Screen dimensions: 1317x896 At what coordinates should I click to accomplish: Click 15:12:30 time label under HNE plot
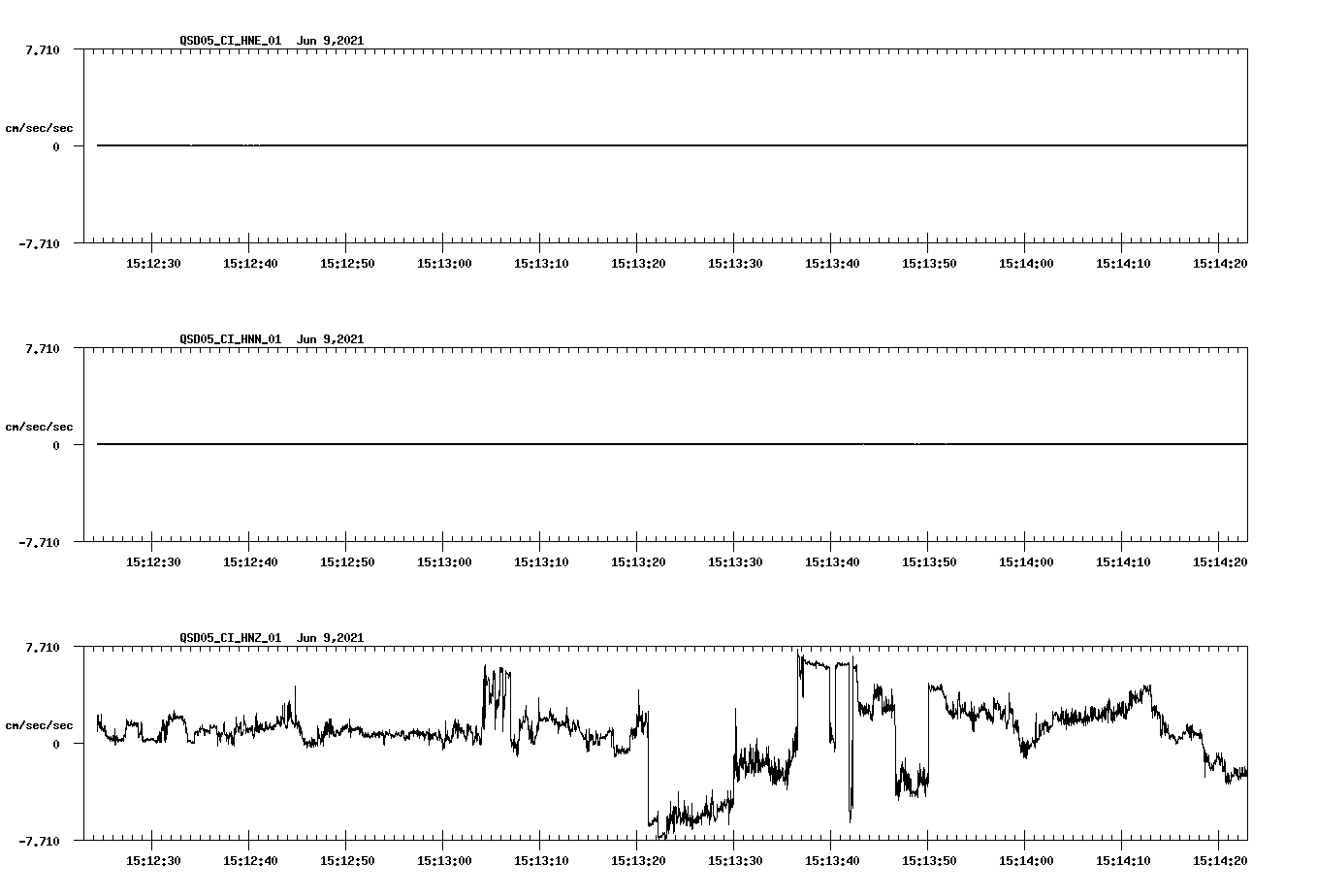coord(153,264)
